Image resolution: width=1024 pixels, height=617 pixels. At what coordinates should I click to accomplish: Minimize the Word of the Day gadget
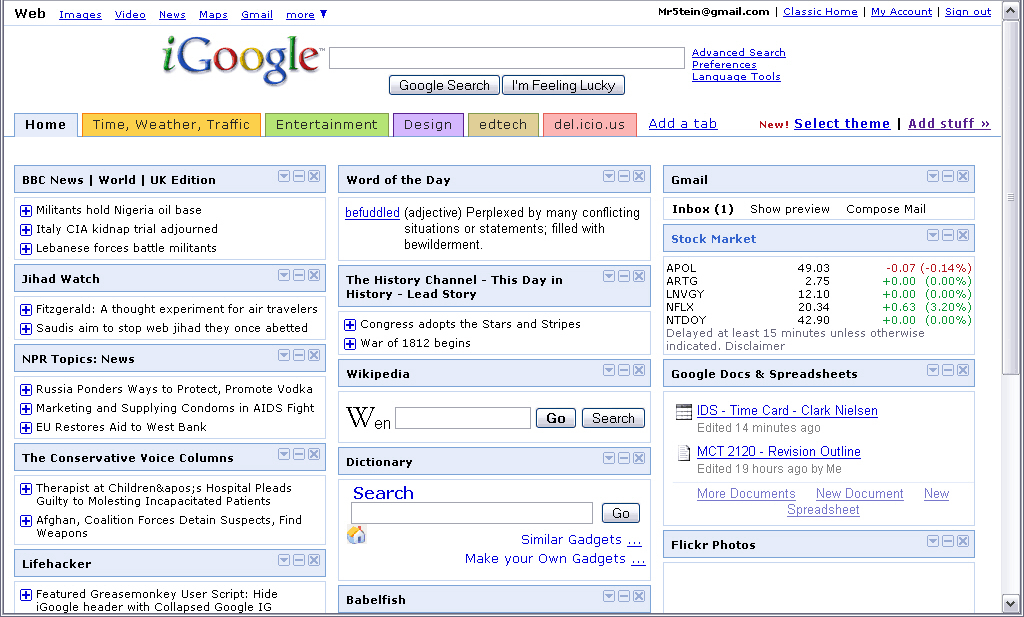pyautogui.click(x=624, y=176)
